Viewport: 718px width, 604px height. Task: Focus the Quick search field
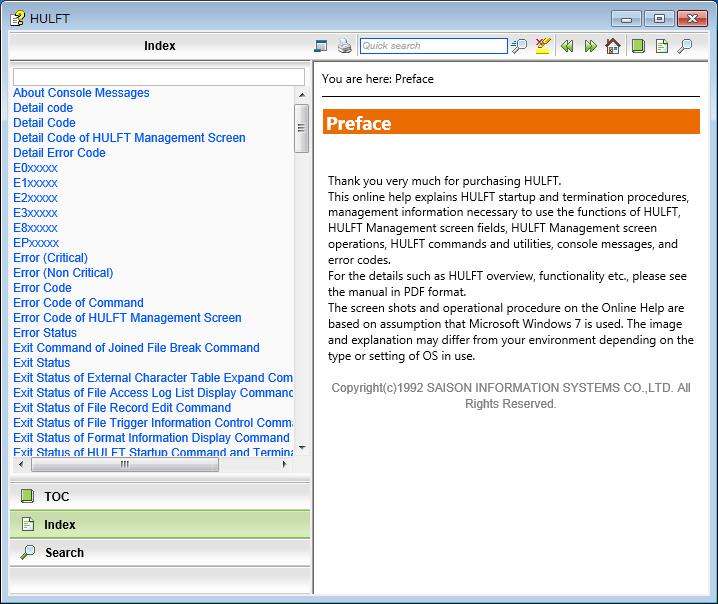pyautogui.click(x=434, y=46)
